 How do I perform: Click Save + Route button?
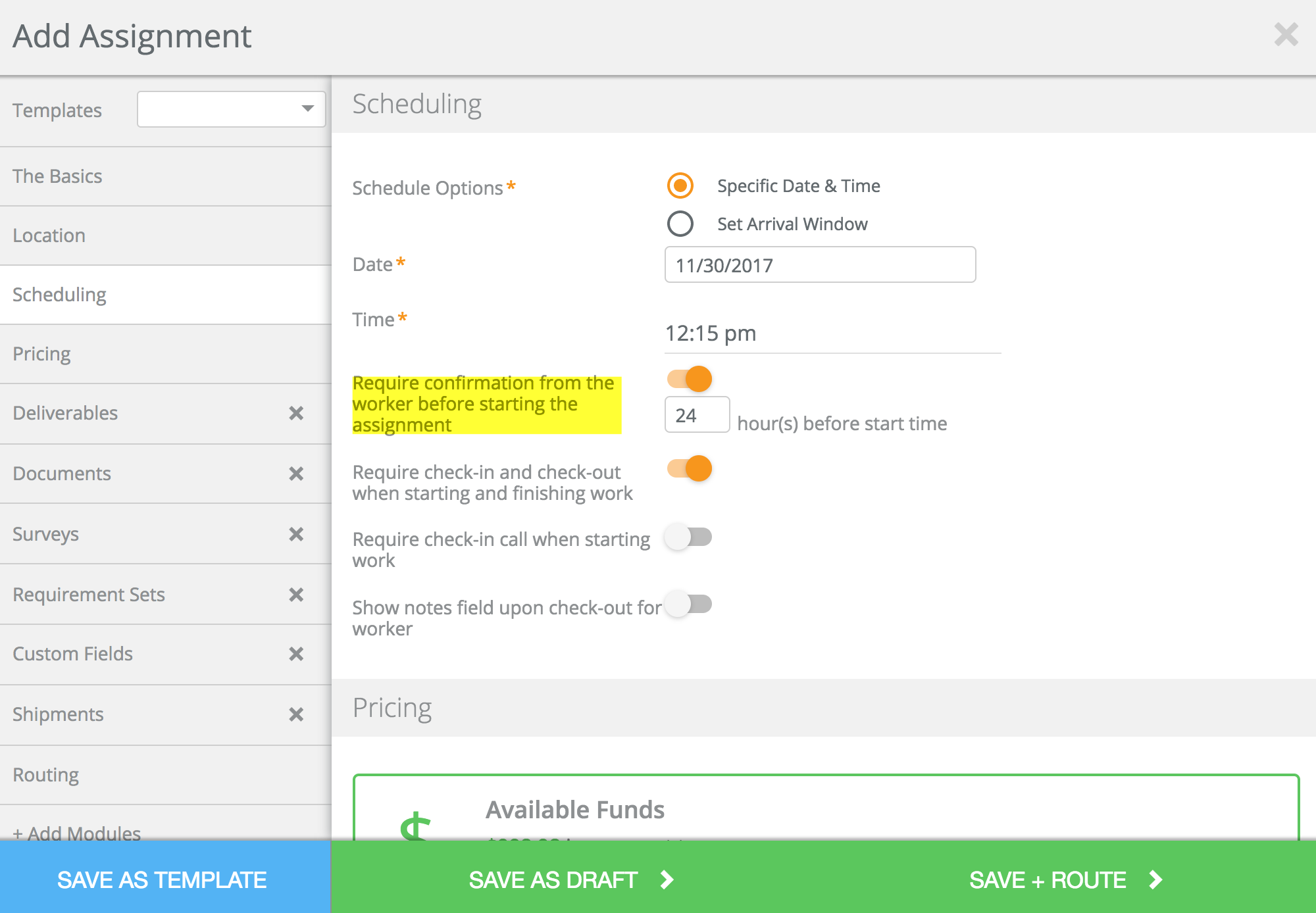pos(1065,879)
